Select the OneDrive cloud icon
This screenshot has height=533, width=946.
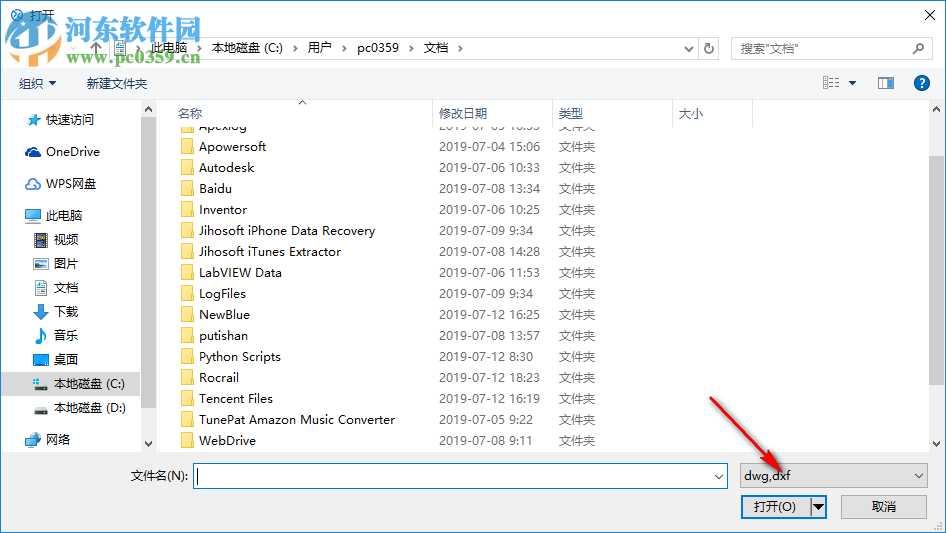33,152
